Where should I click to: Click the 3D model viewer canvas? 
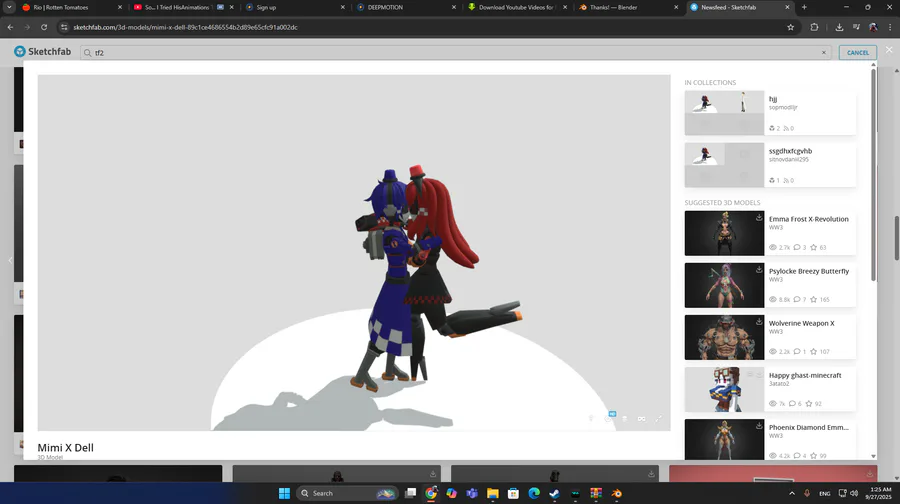354,253
